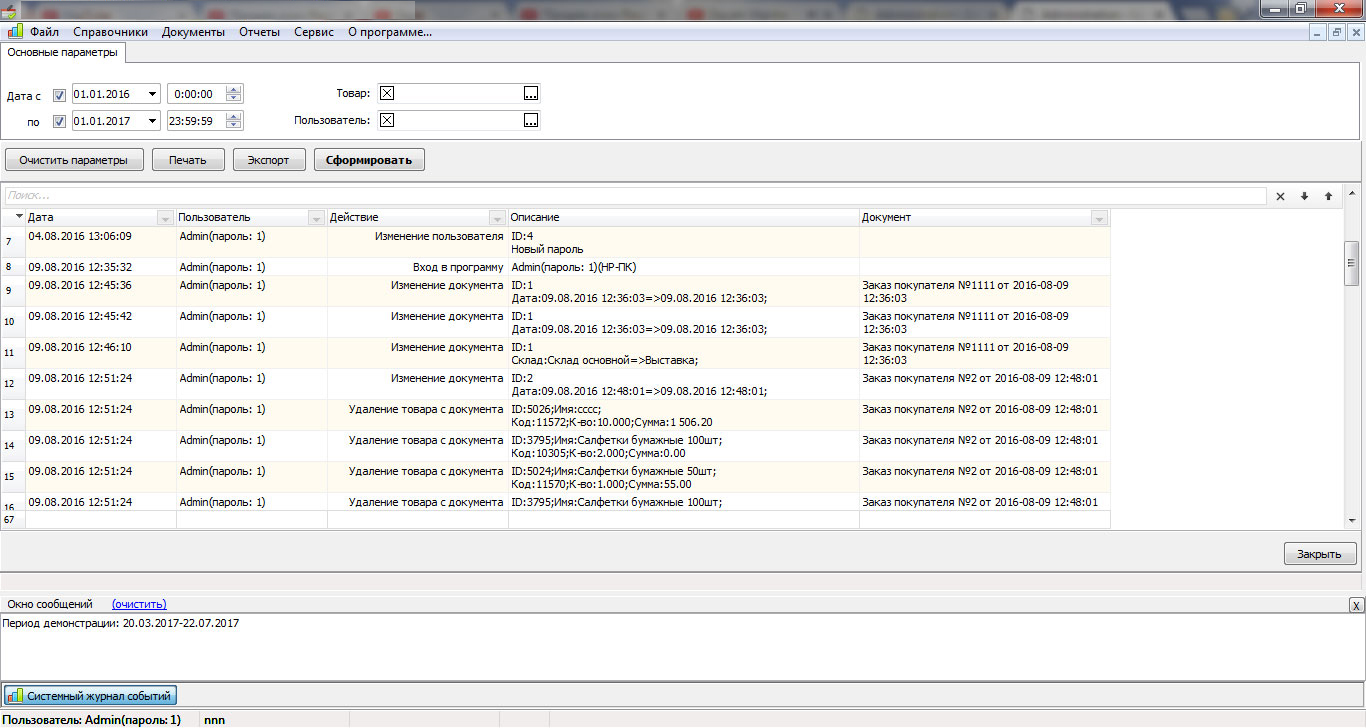Close the message window with x button

(x=1355, y=605)
